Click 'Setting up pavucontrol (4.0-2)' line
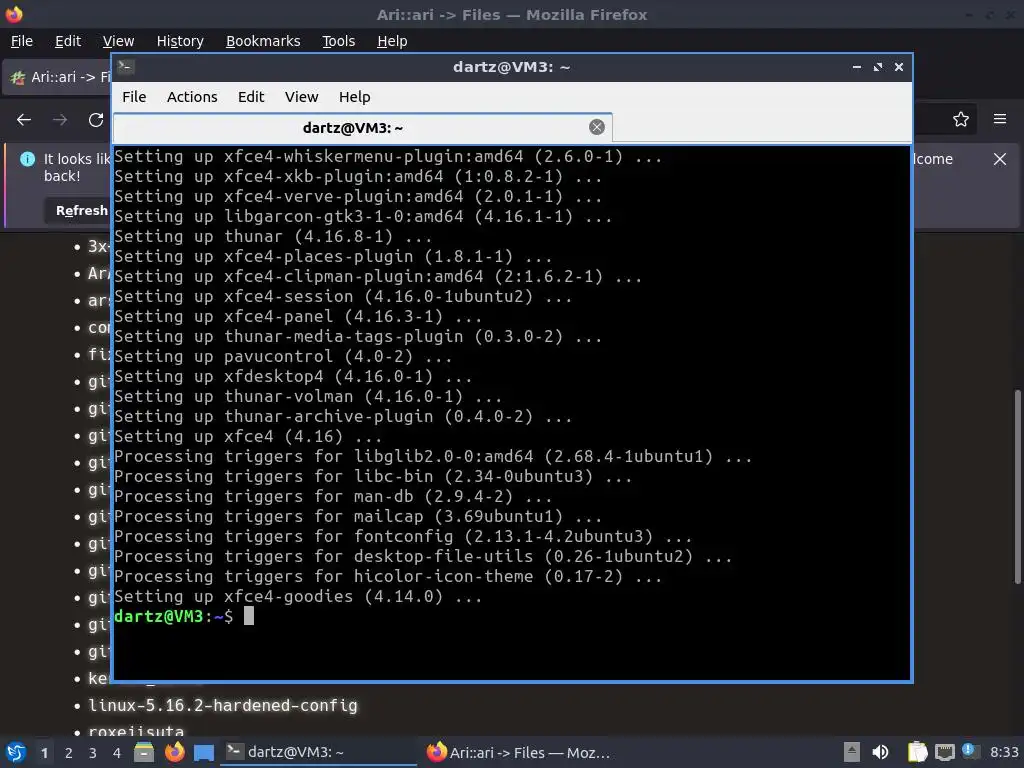This screenshot has width=1024, height=768. (x=283, y=357)
